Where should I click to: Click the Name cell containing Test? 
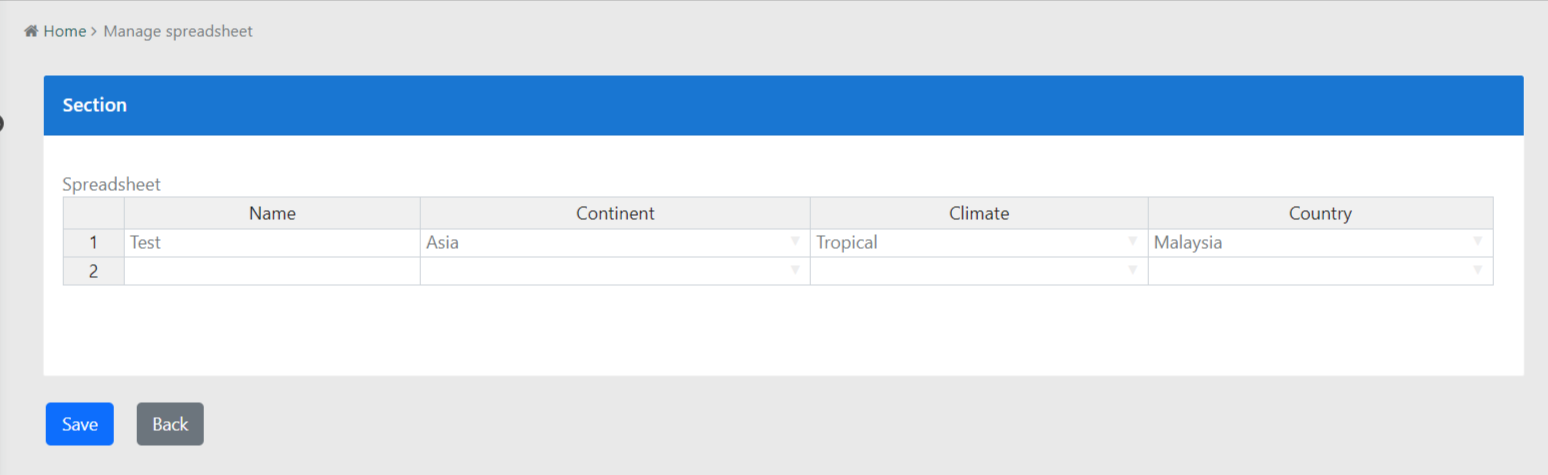pyautogui.click(x=272, y=242)
